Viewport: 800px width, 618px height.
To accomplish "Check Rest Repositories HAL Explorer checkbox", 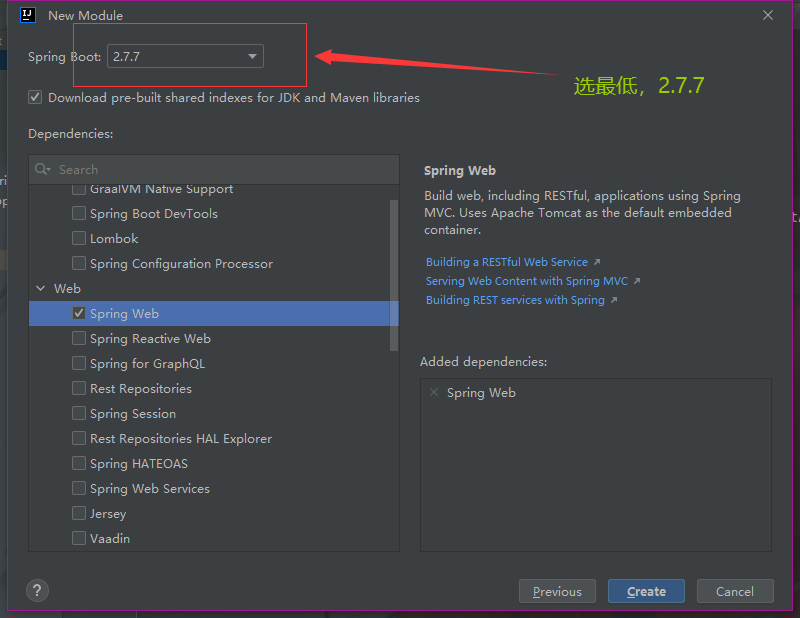I will point(79,438).
